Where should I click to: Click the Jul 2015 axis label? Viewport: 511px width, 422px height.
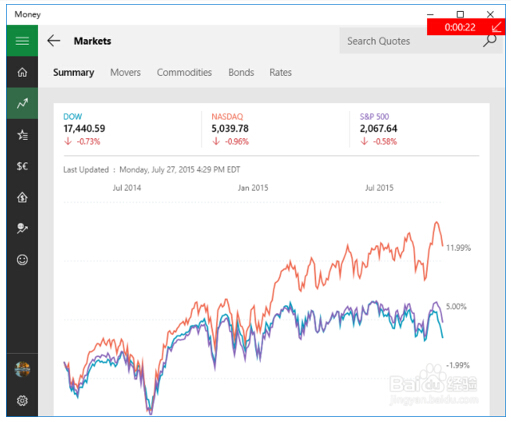[x=379, y=188]
